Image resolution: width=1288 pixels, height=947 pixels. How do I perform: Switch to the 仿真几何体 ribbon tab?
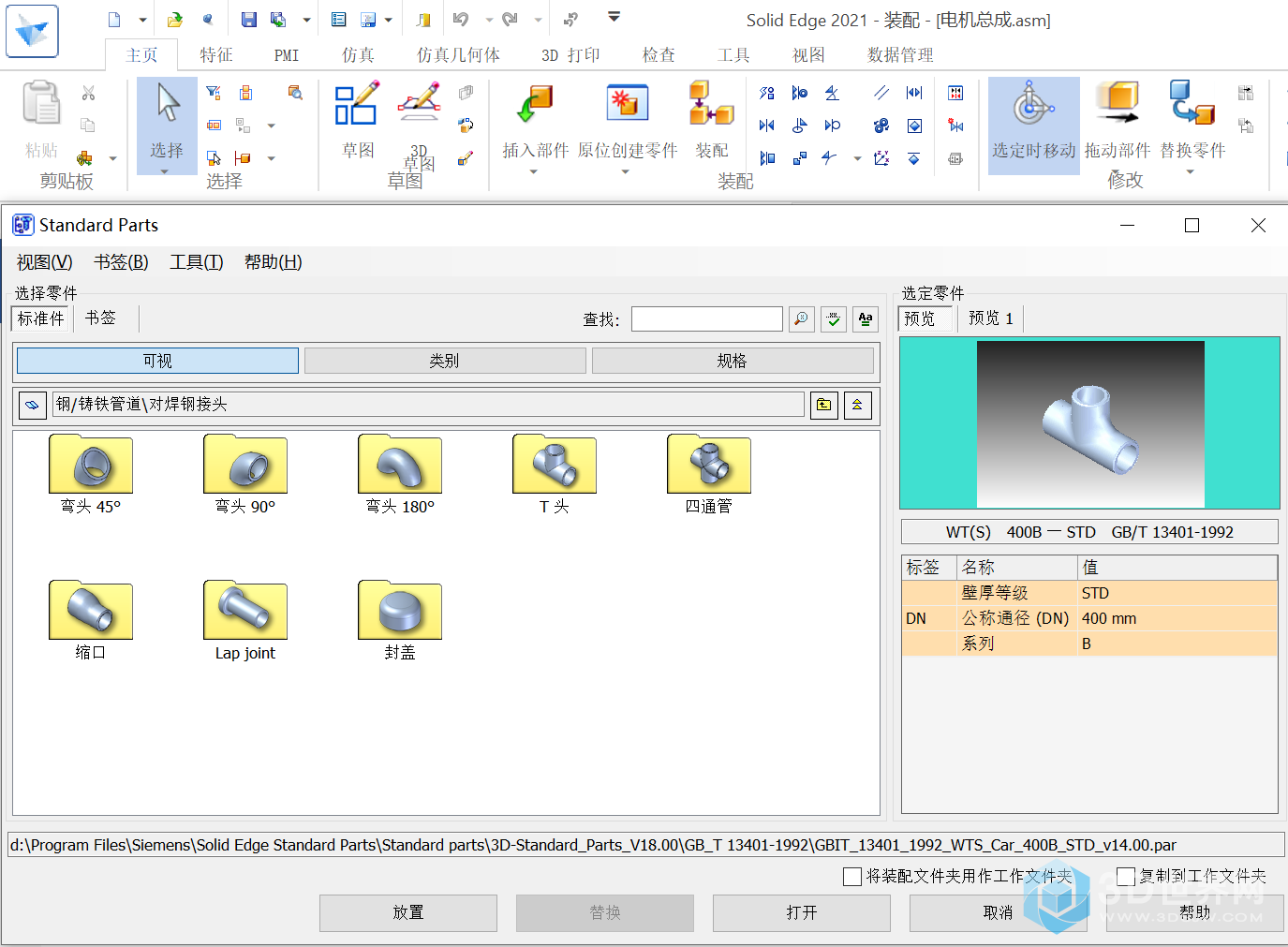(x=458, y=55)
